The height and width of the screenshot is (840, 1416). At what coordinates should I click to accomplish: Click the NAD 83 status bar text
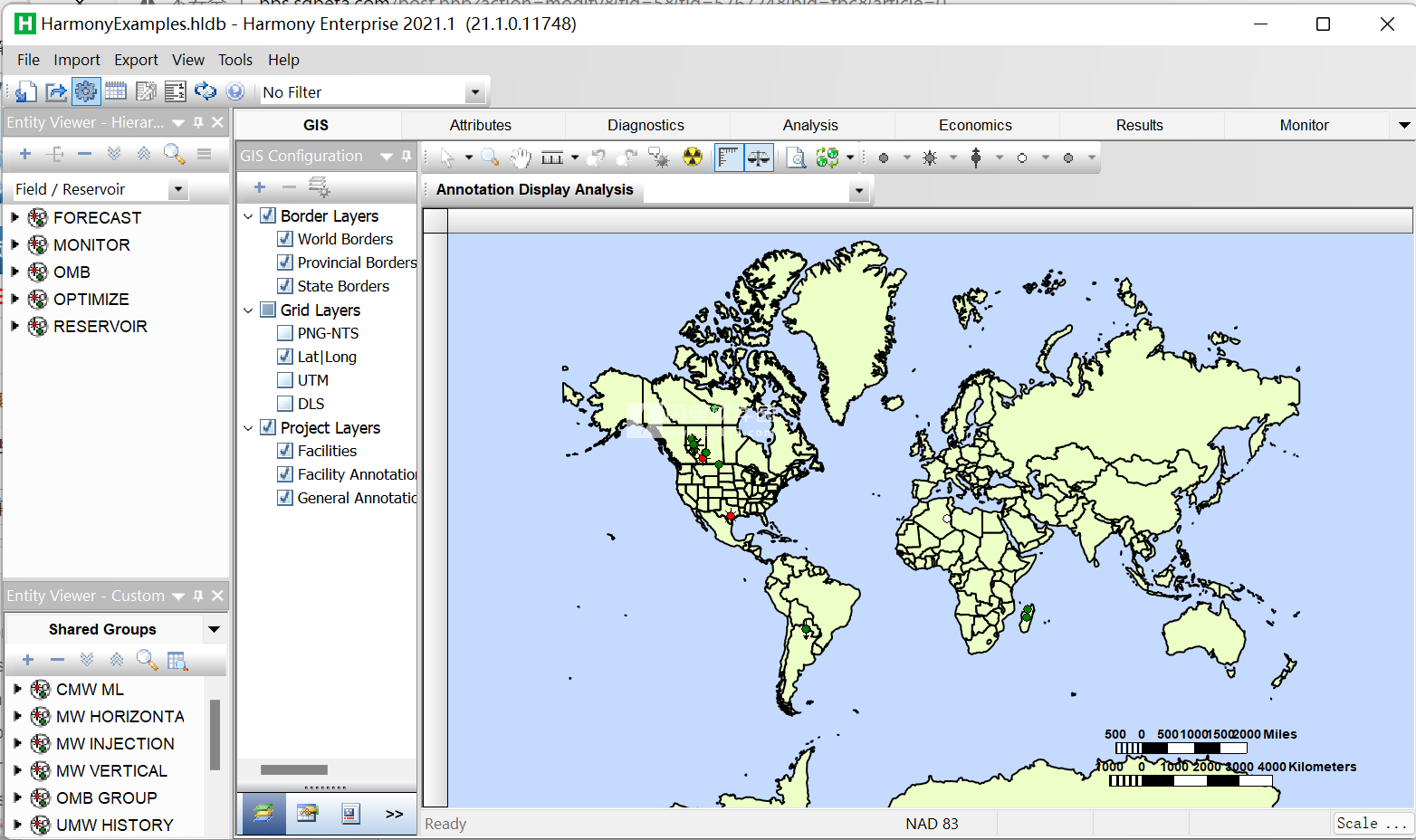click(932, 824)
